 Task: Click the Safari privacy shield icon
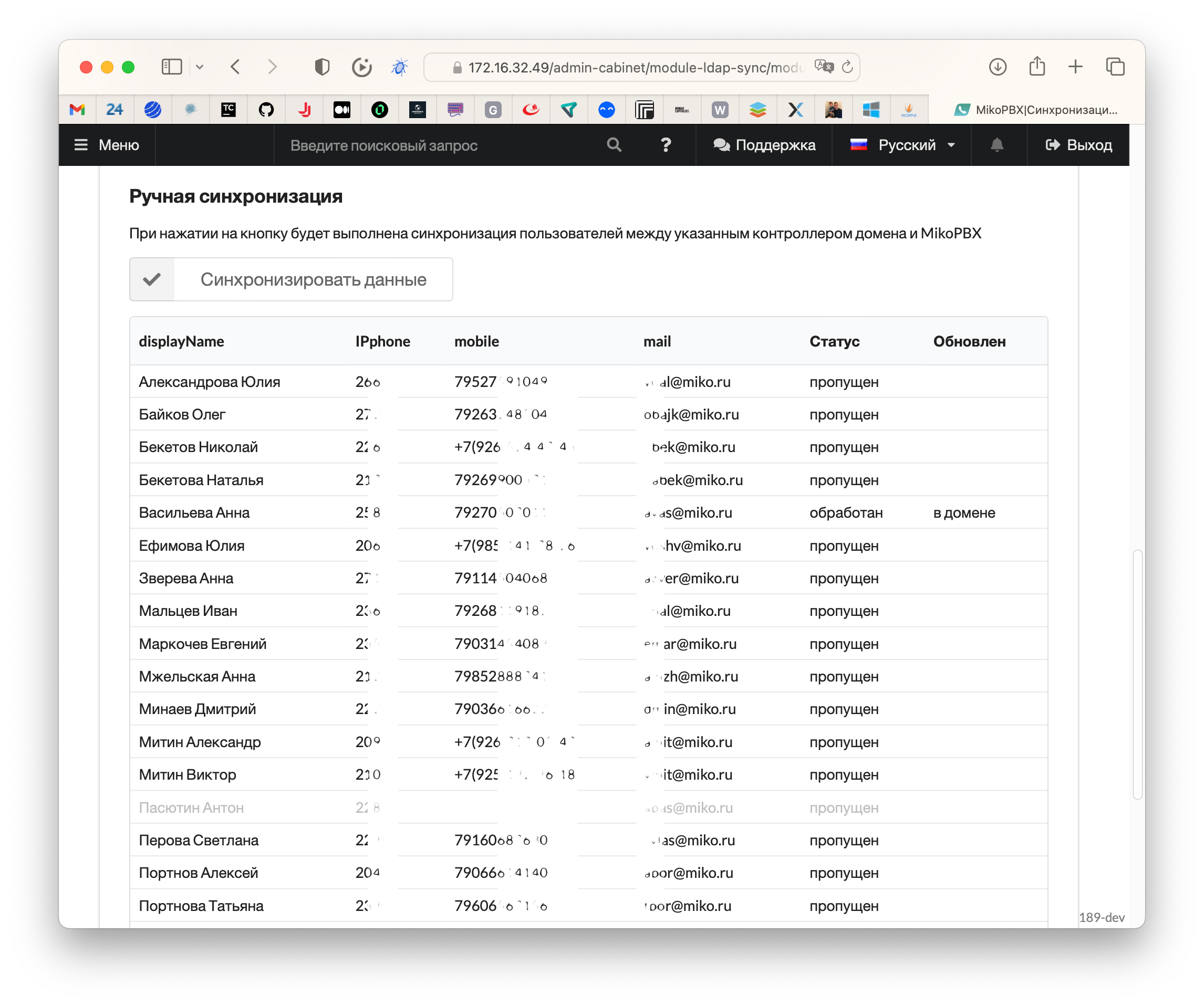pos(322,67)
